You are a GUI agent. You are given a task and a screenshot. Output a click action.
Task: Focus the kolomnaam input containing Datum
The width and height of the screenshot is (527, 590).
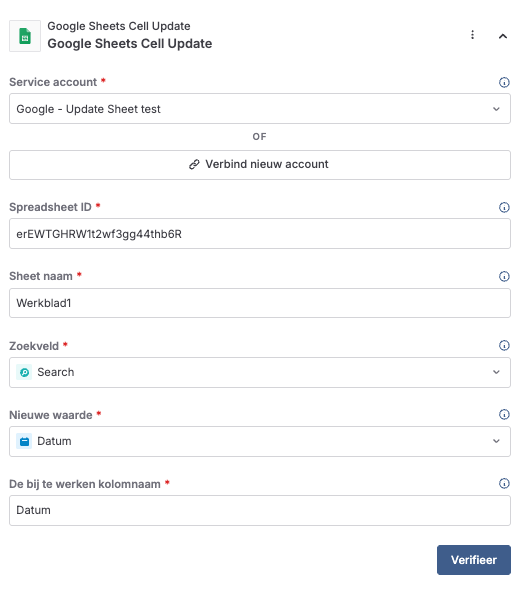point(260,510)
